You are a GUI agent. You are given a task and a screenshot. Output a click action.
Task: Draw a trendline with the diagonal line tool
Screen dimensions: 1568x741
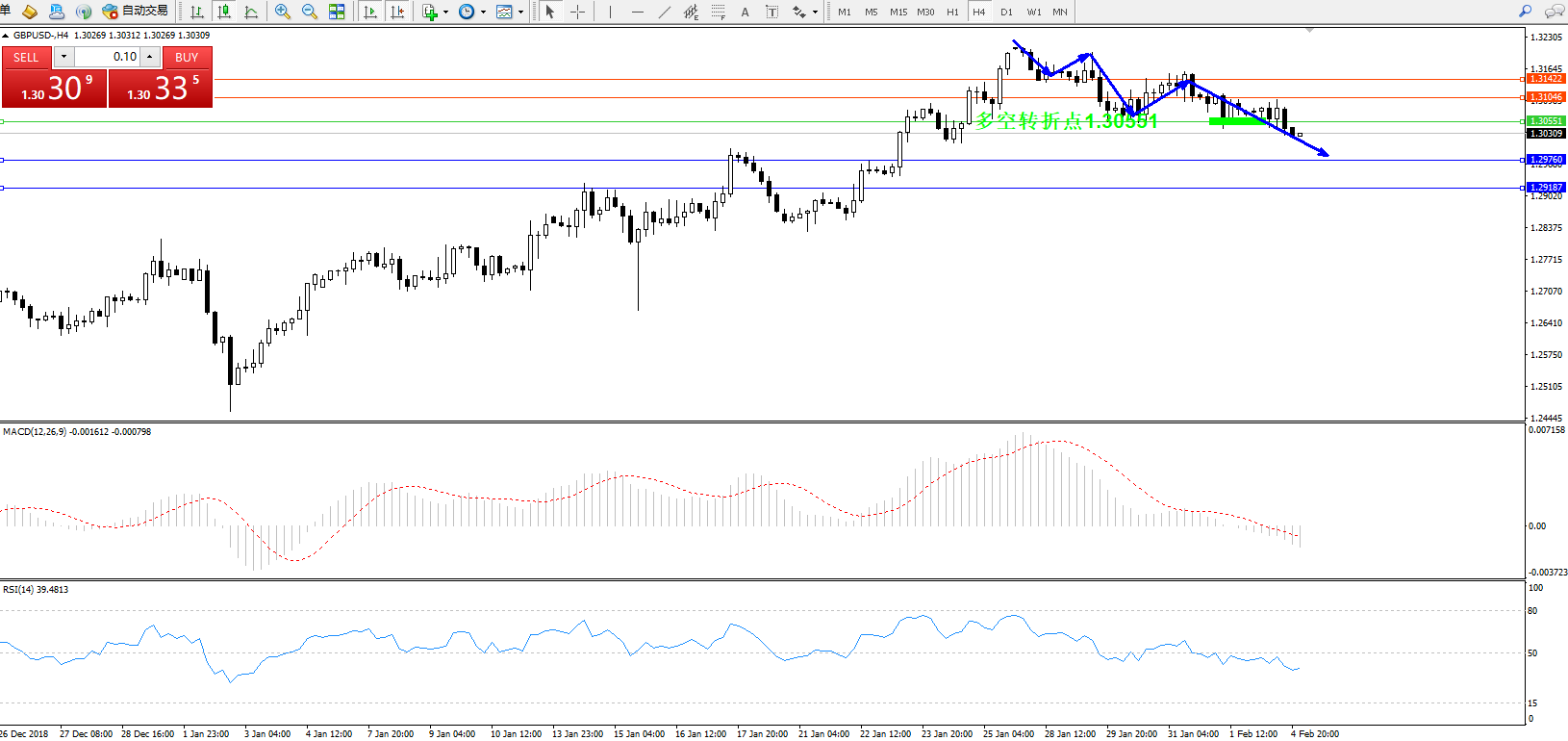tap(665, 12)
